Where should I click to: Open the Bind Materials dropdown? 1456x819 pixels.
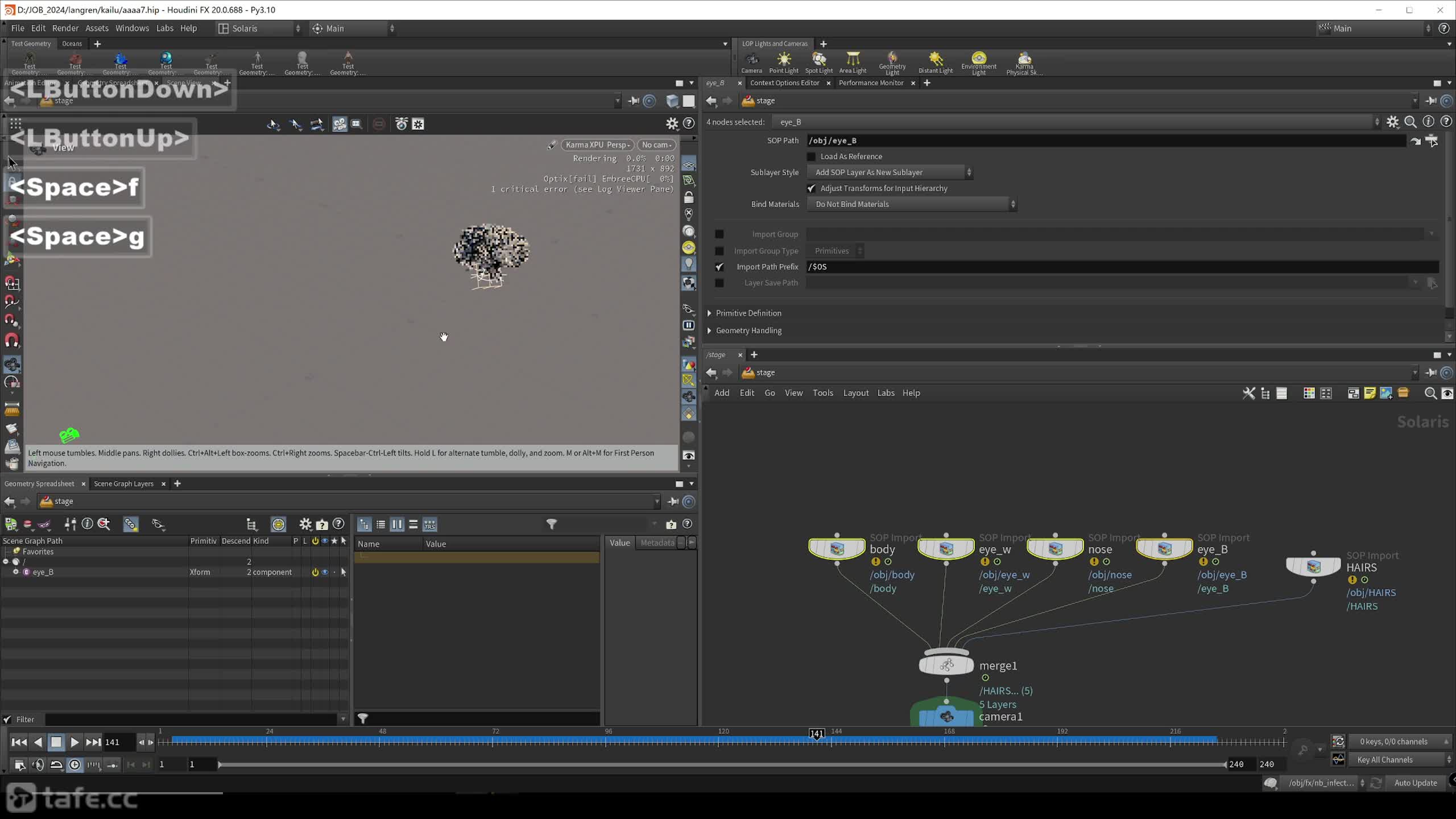tap(912, 204)
